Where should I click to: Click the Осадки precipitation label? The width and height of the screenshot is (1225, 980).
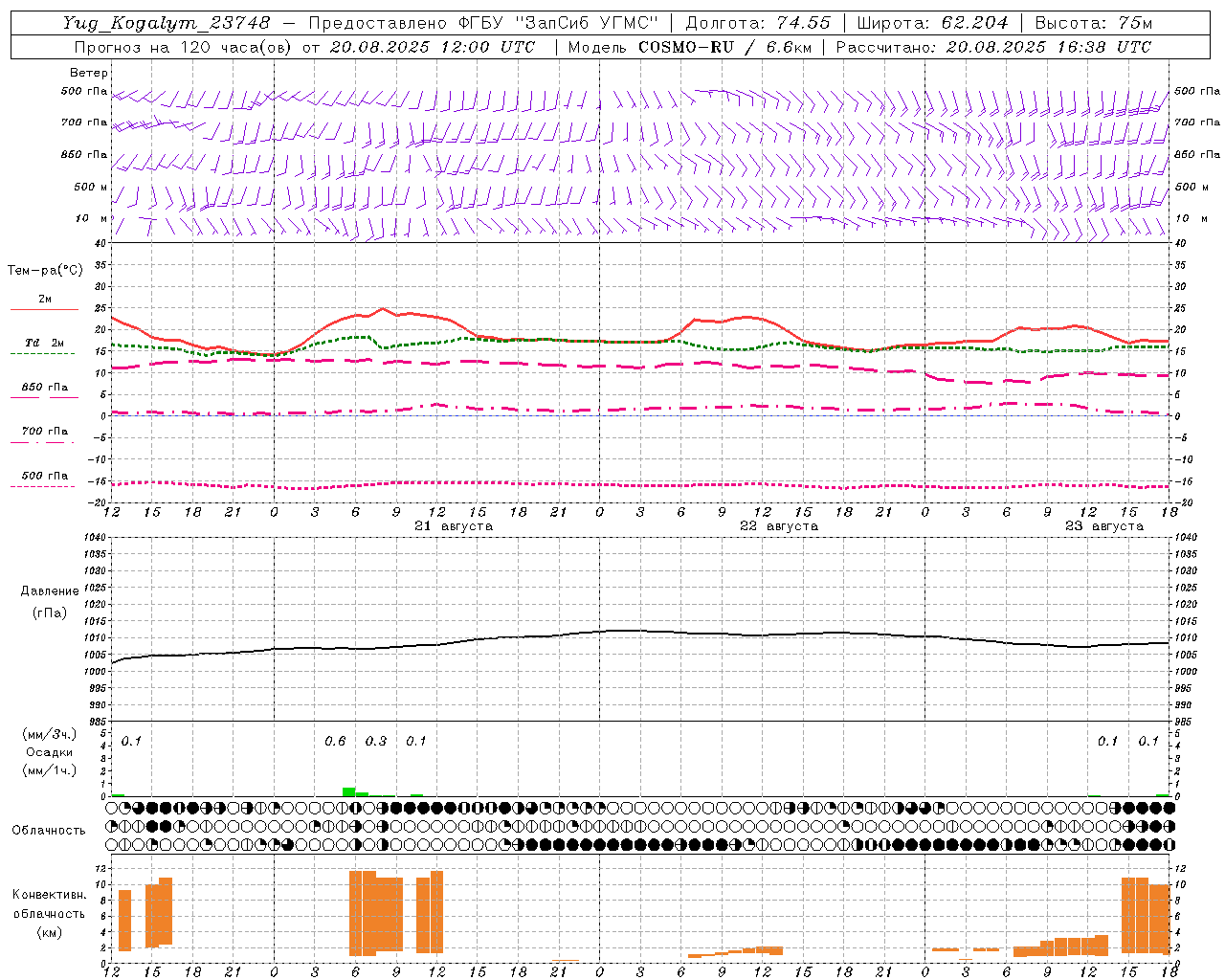(50, 752)
